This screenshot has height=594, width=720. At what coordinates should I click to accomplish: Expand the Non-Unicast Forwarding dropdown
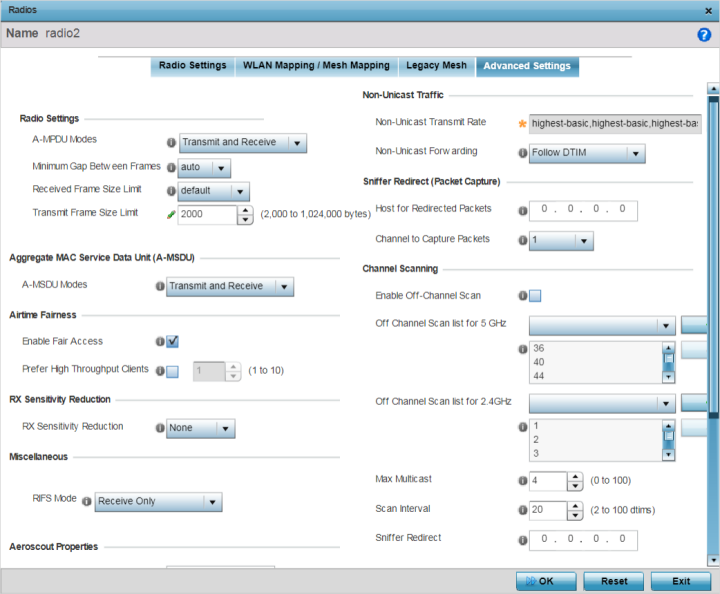(587, 153)
